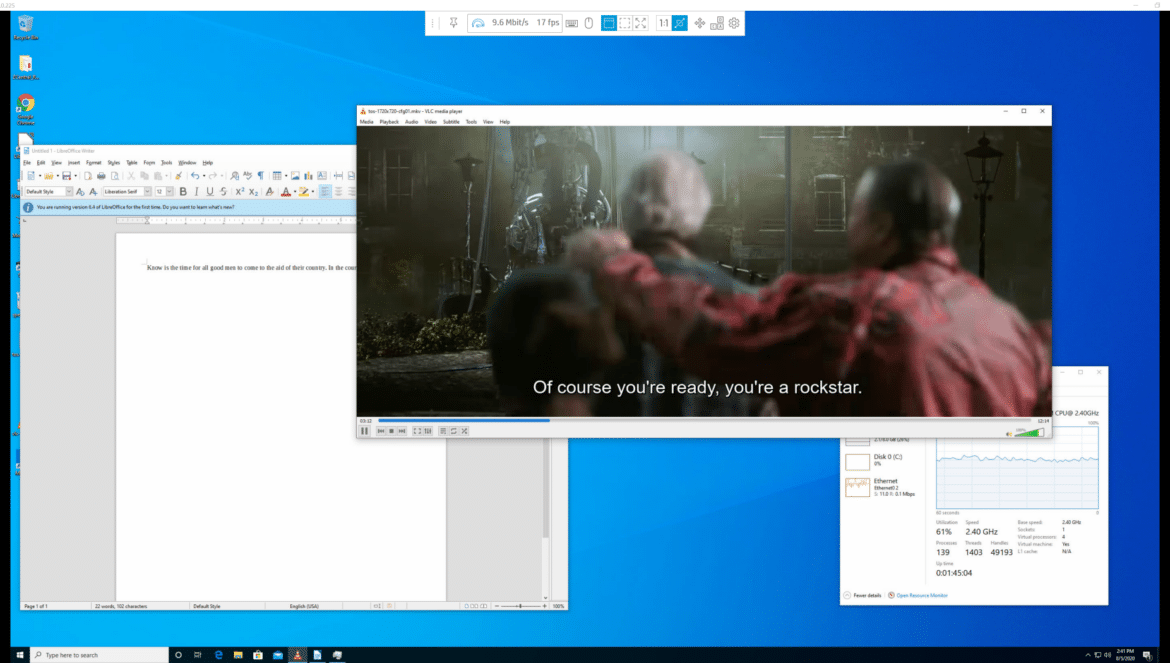Open the VLC Media menu
1170x663 pixels.
[x=366, y=122]
